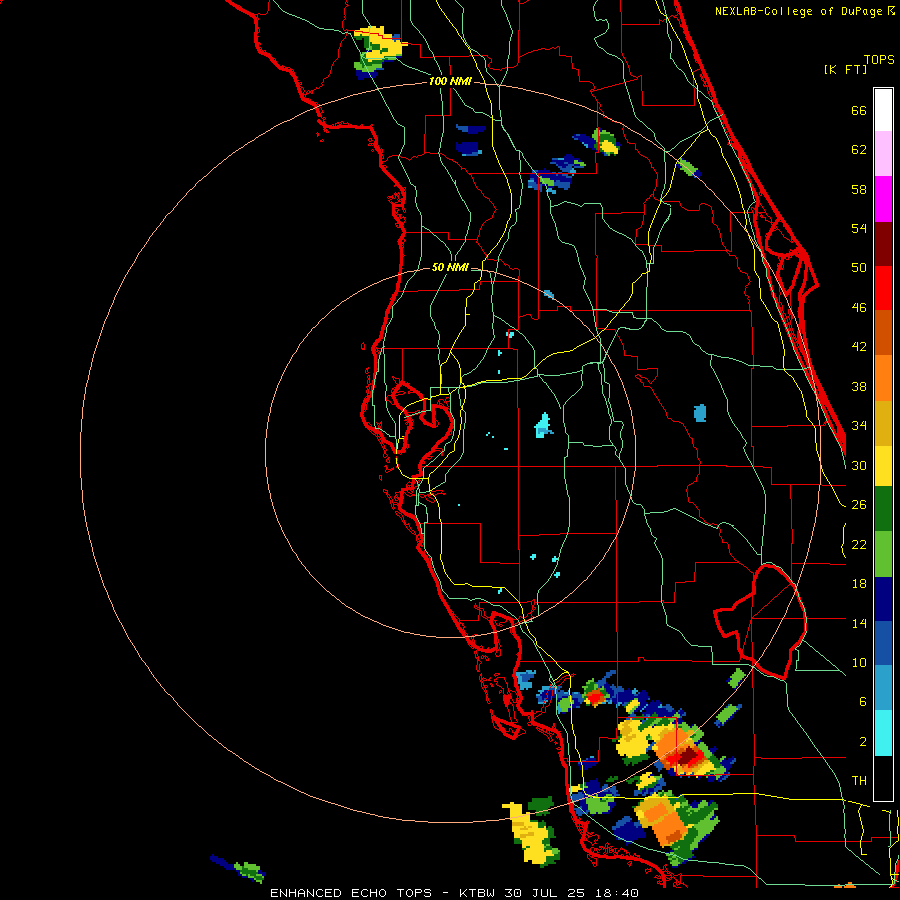Click the legend value 18
Viewport: 900px width, 900px height.
coord(859,584)
